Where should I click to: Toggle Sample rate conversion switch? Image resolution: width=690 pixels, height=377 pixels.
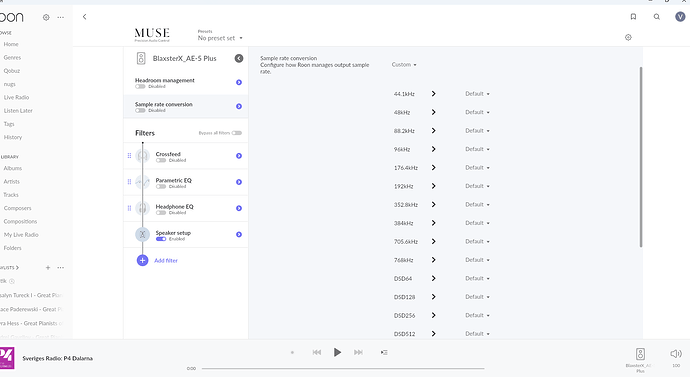pos(140,110)
